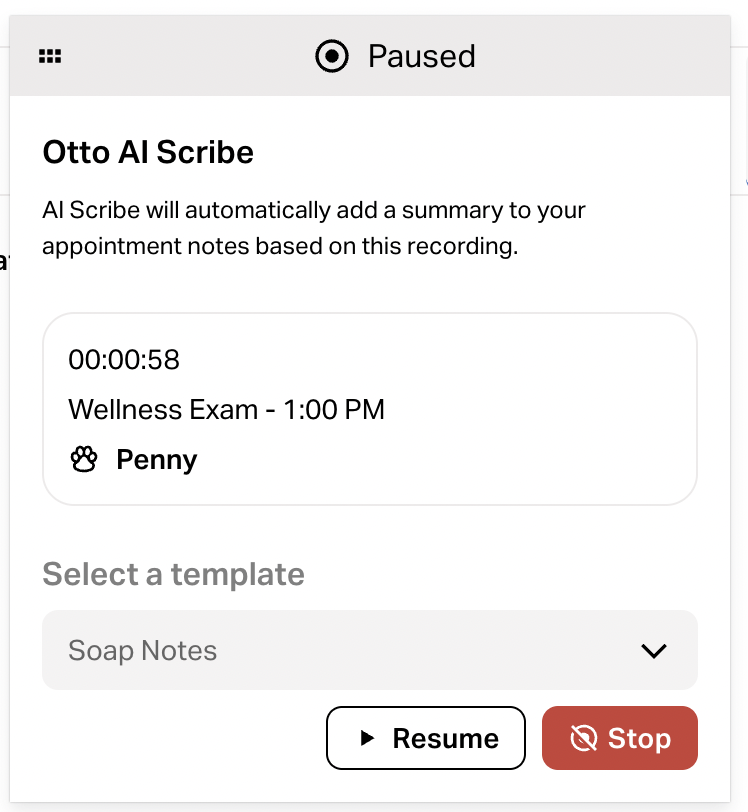Resume the paused recording
Image resolution: width=748 pixels, height=812 pixels.
pyautogui.click(x=426, y=738)
